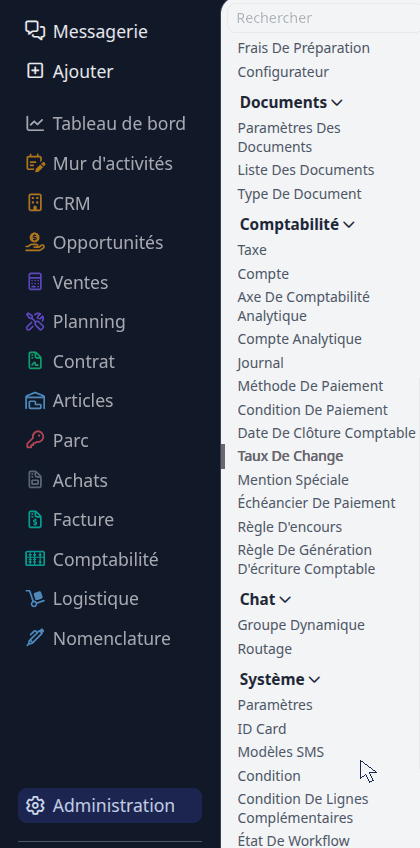The width and height of the screenshot is (420, 848).
Task: Open the Messagerie chat icon
Action: [35, 31]
